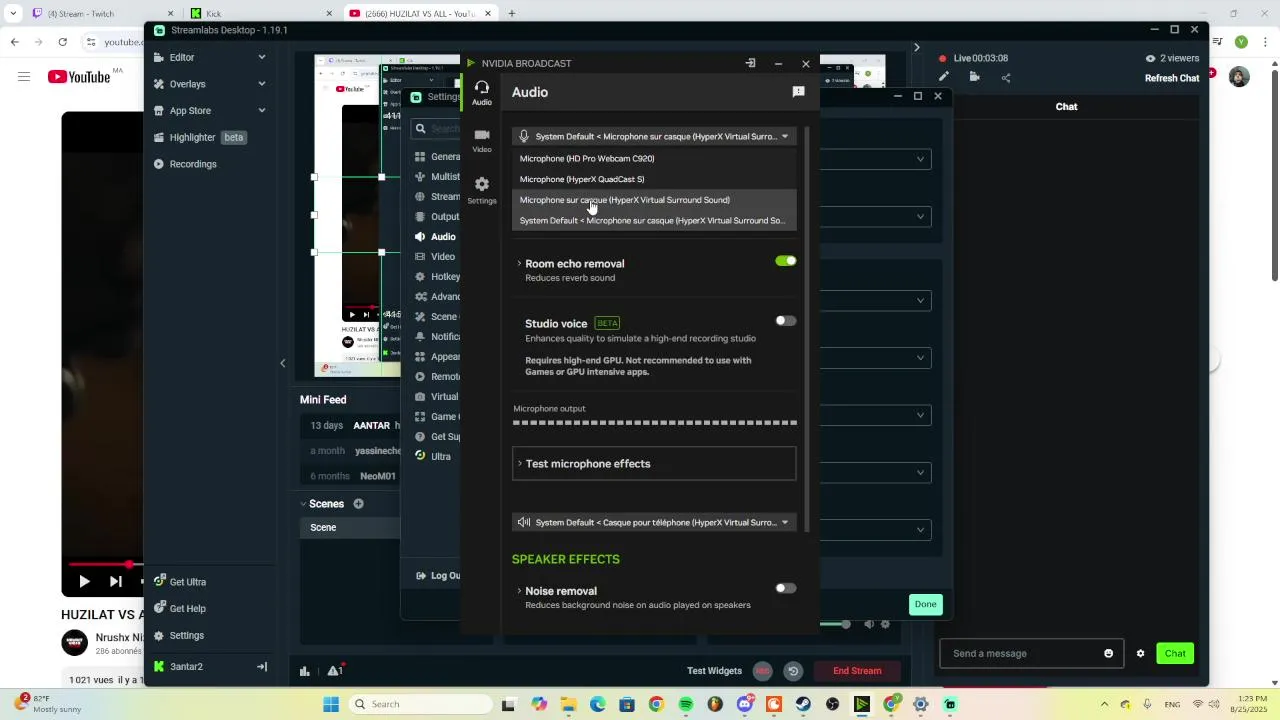Click the camera icon under Live timer
This screenshot has width=1280, height=720.
(975, 77)
